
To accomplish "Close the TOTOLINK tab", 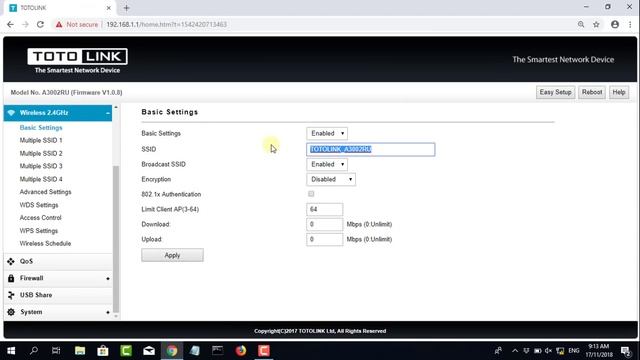I will click(109, 8).
